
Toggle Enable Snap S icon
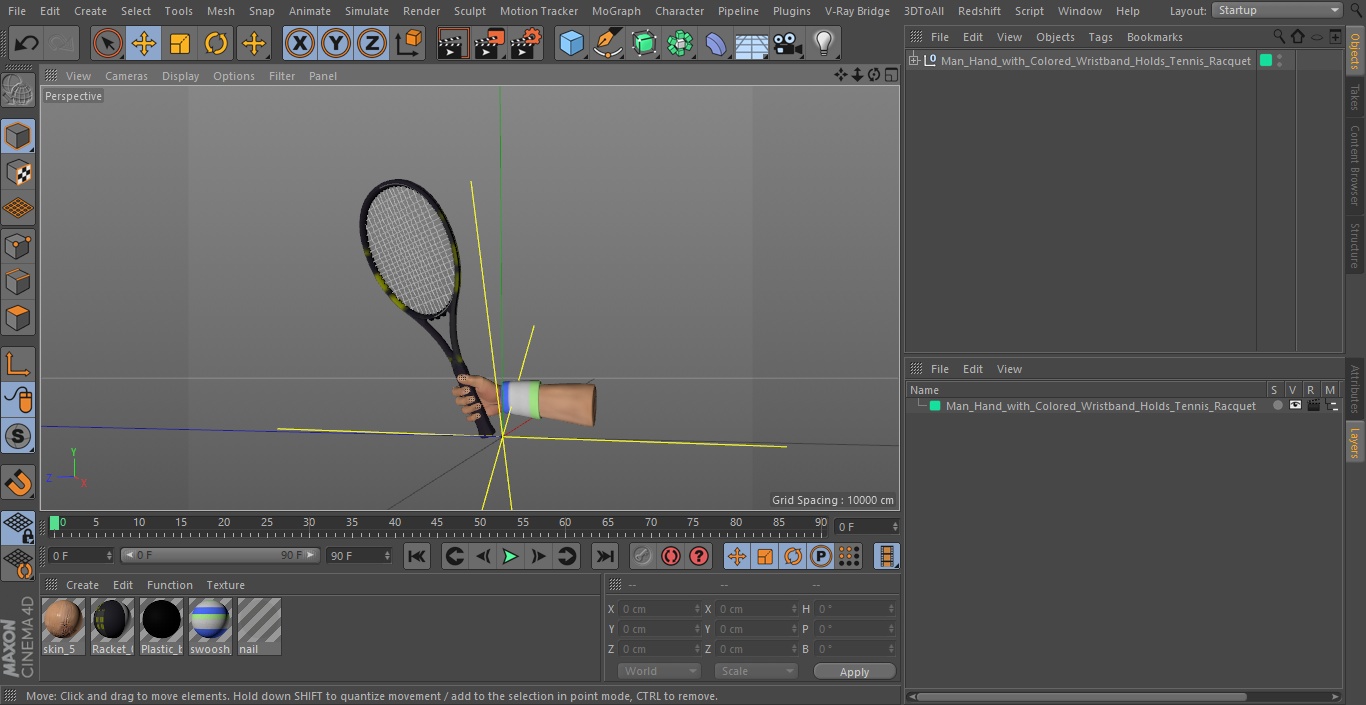pos(18,436)
